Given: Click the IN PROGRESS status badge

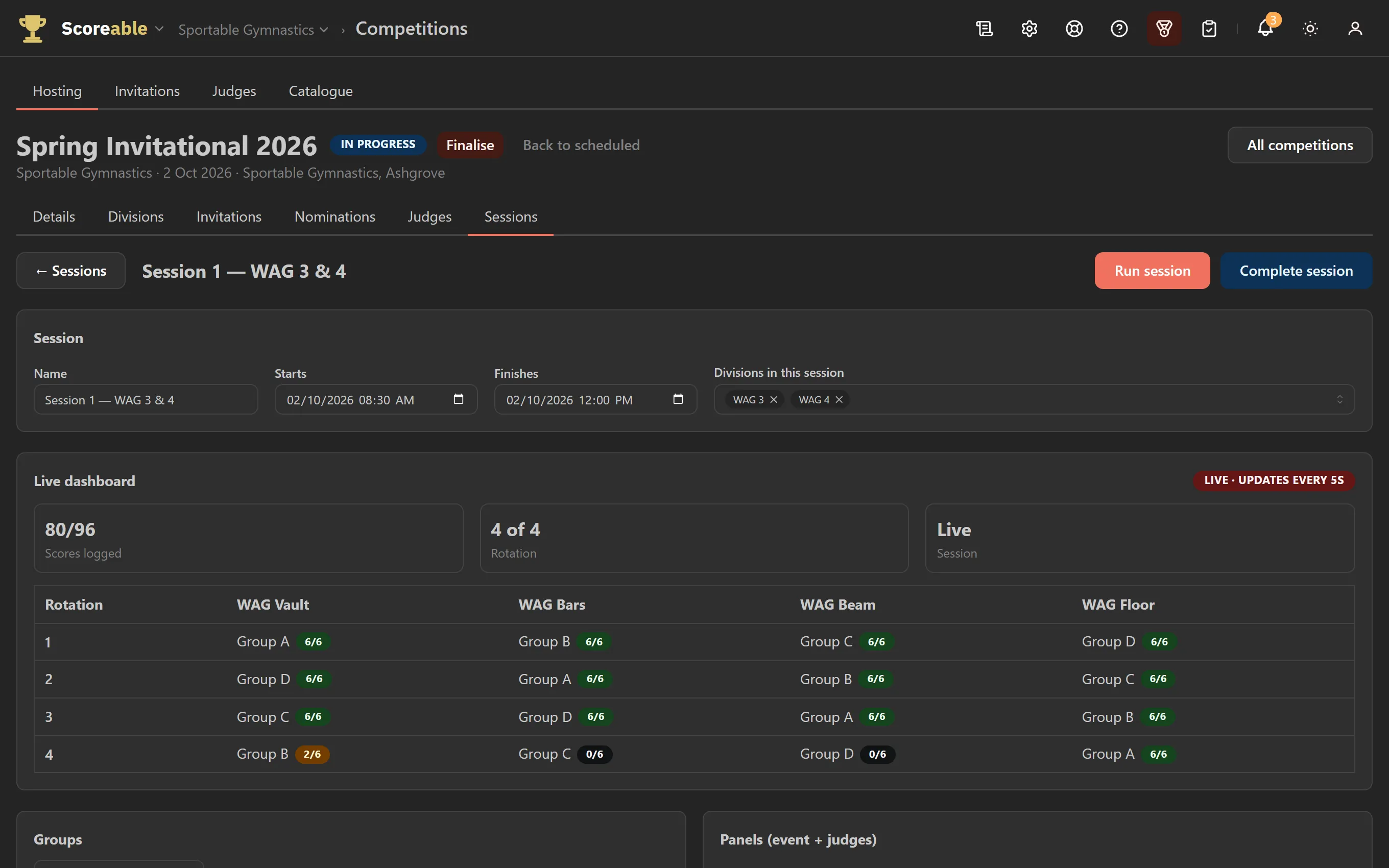Looking at the screenshot, I should pyautogui.click(x=378, y=144).
